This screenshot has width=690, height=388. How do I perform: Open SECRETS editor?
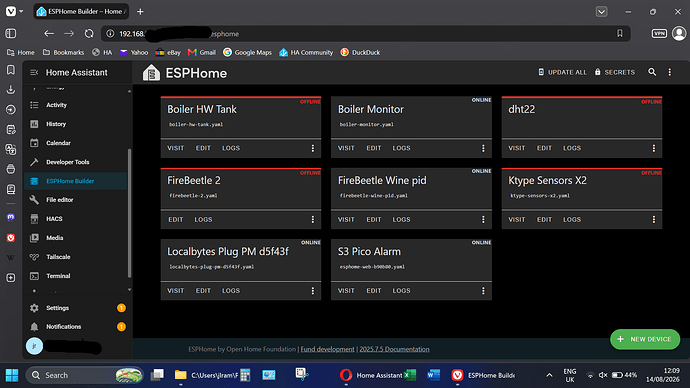point(615,72)
